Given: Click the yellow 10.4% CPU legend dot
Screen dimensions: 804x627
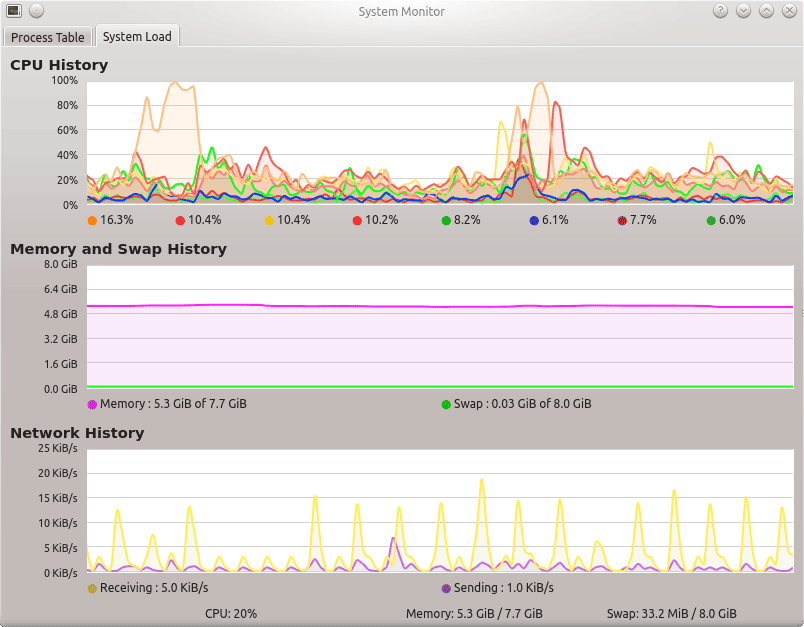Looking at the screenshot, I should [269, 220].
